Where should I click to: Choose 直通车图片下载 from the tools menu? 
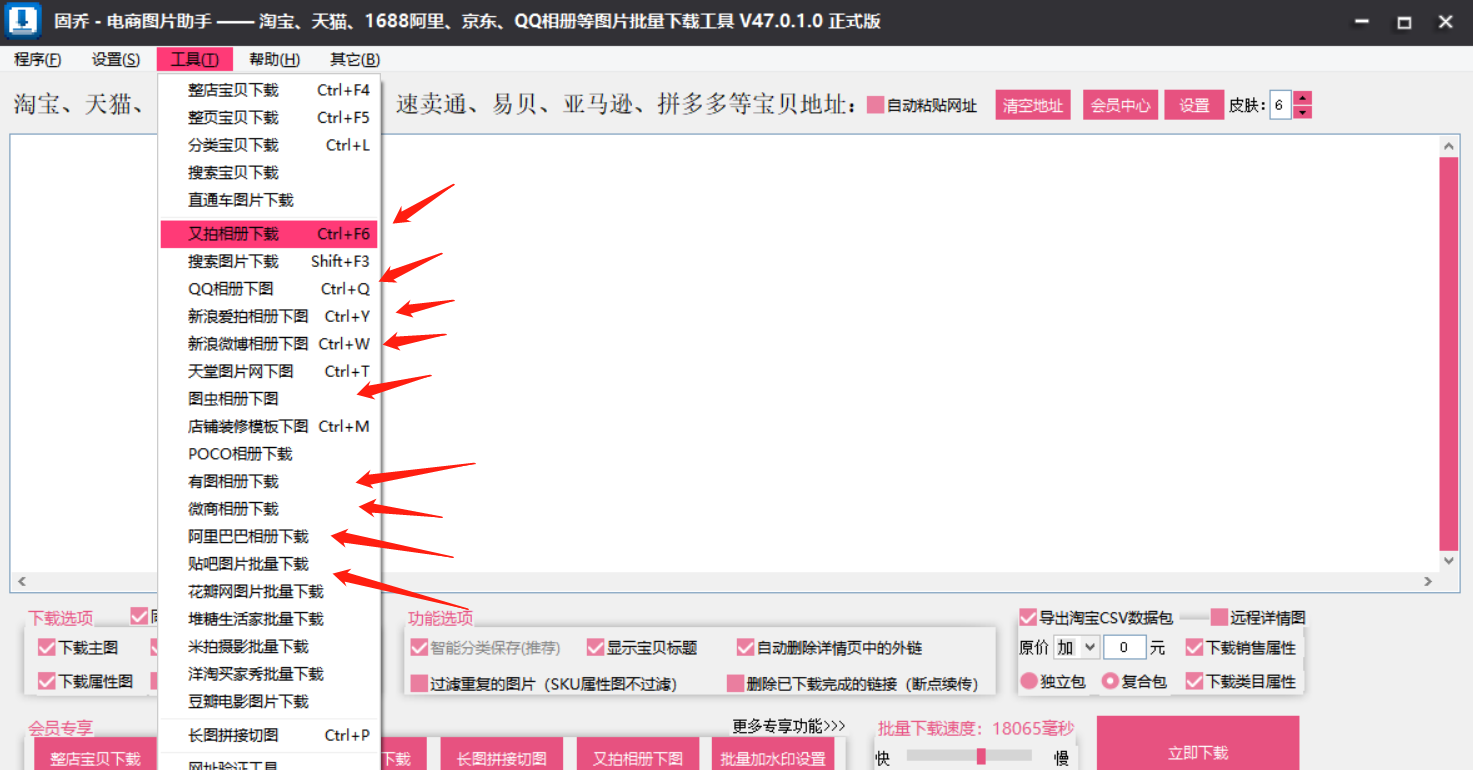point(268,200)
